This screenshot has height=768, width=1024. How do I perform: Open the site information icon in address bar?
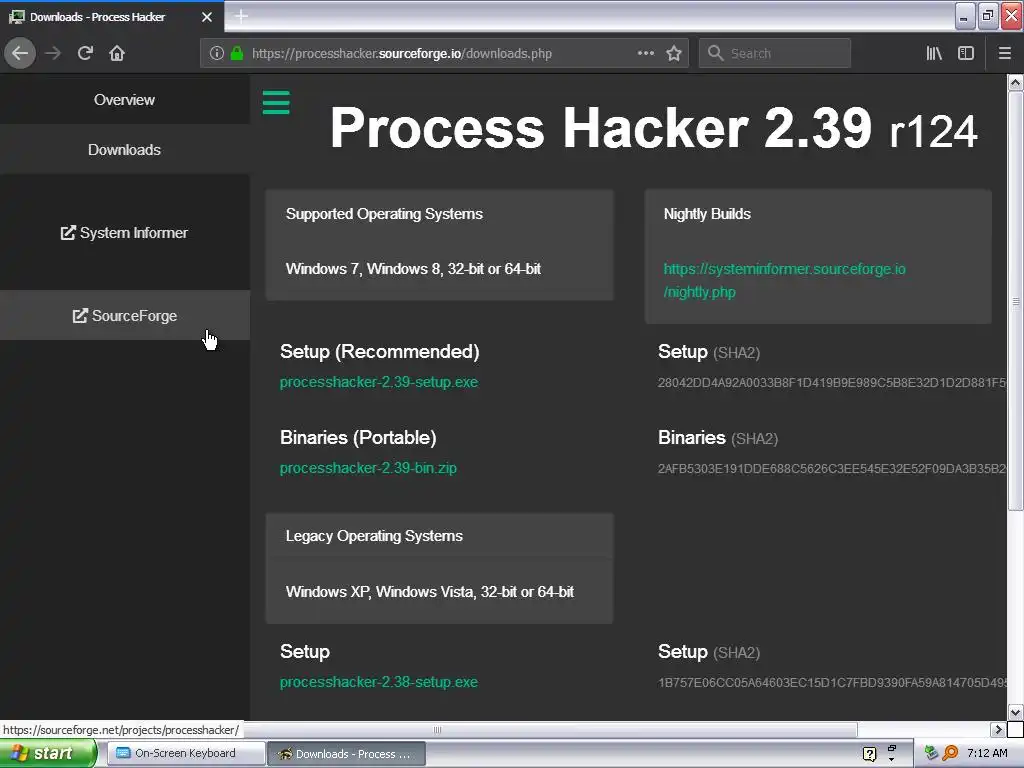(217, 53)
